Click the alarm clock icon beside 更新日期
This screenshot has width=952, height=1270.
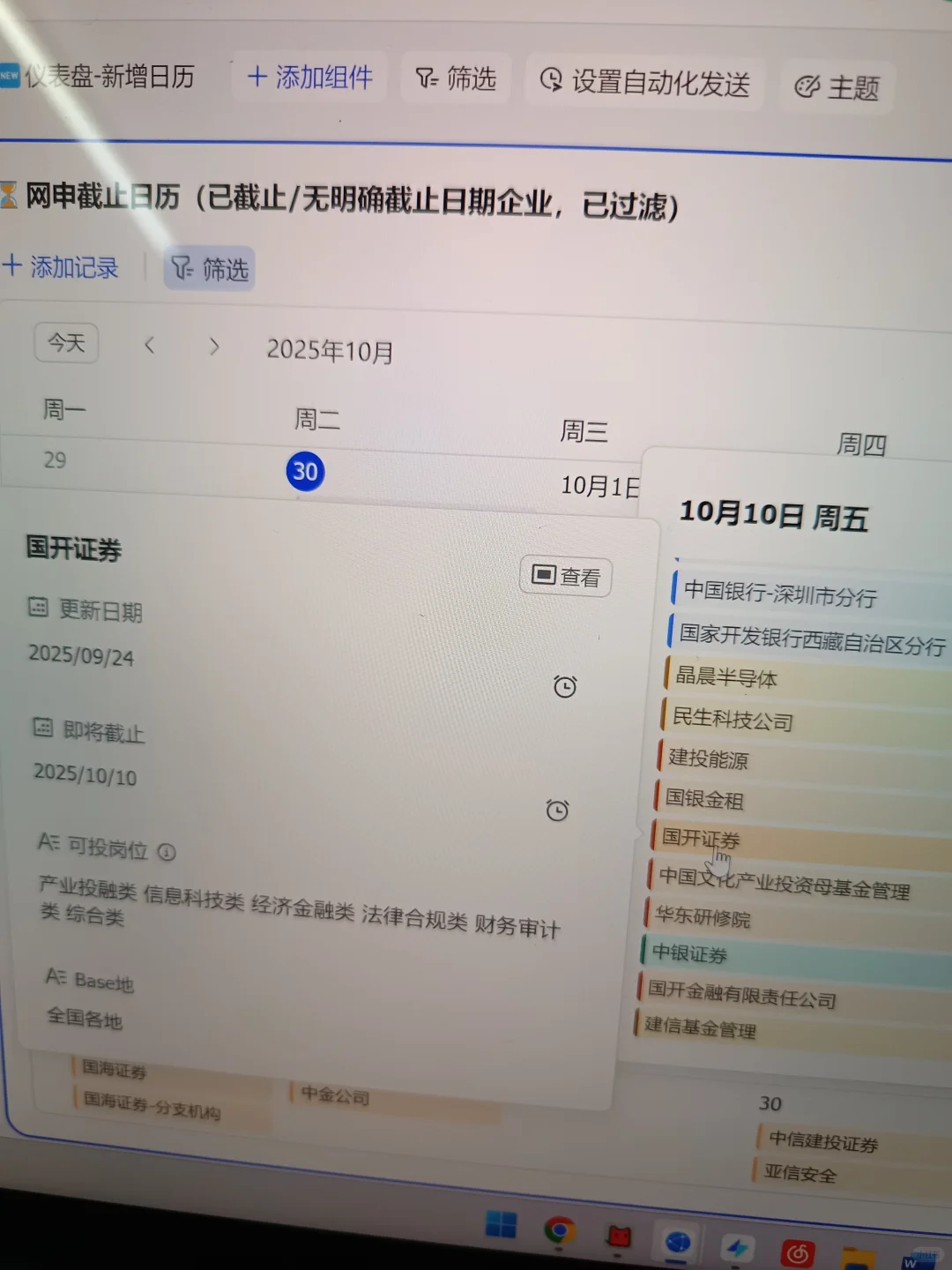click(565, 686)
